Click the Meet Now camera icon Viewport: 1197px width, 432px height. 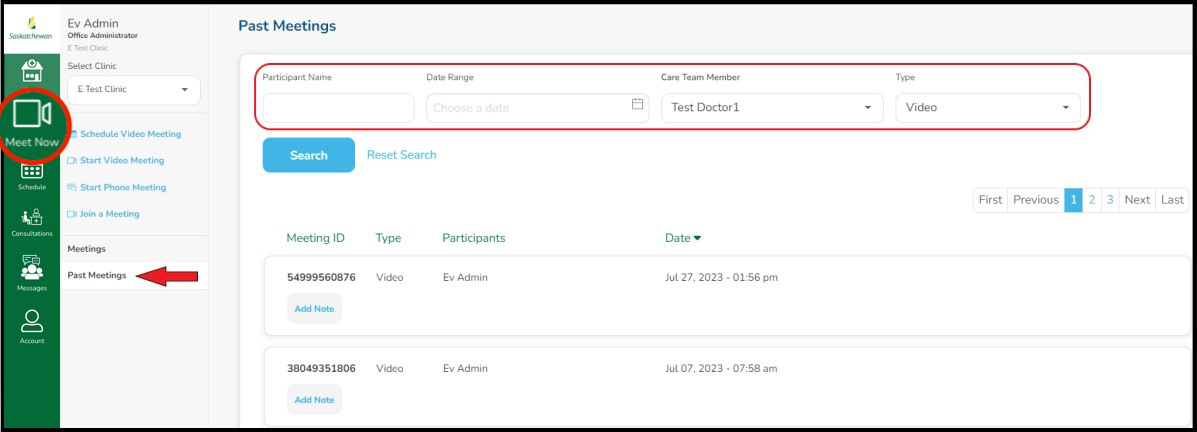pyautogui.click(x=32, y=114)
